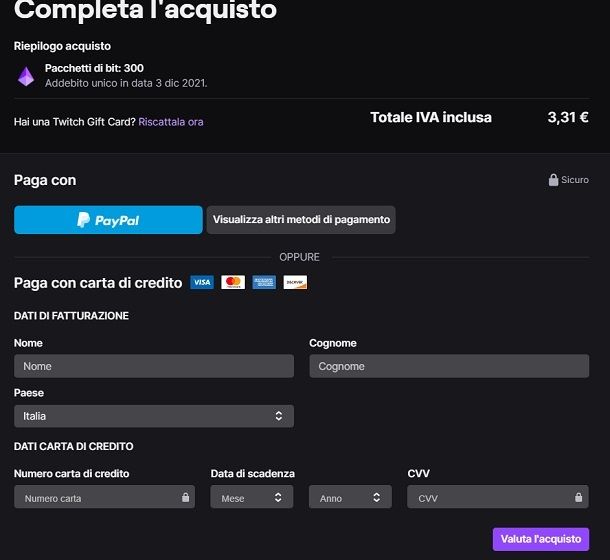
Task: Click the Paga con carta di credito heading
Action: (x=98, y=283)
